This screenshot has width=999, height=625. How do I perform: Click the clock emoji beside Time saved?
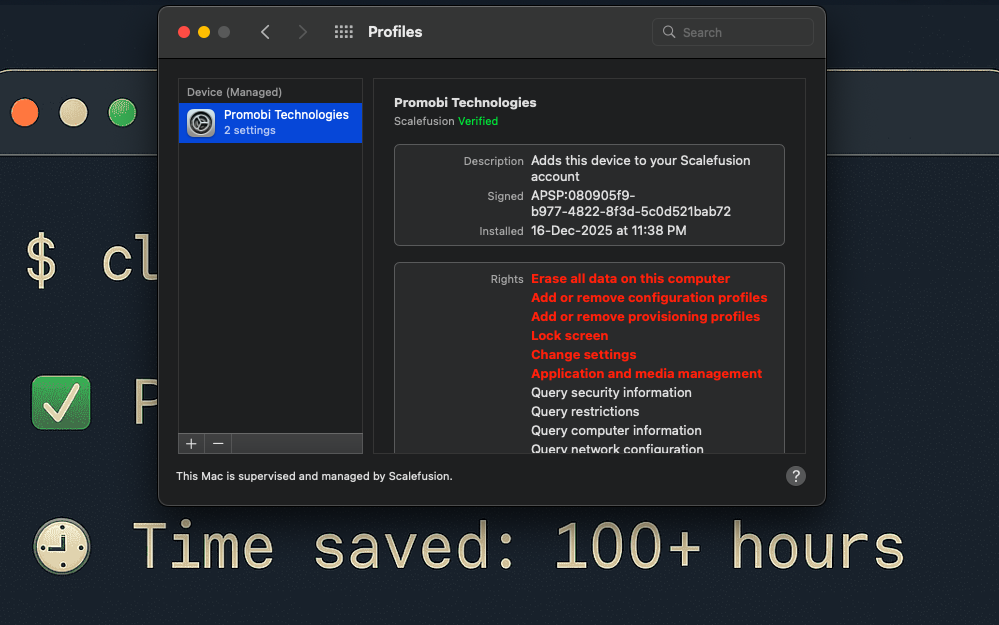coord(62,546)
